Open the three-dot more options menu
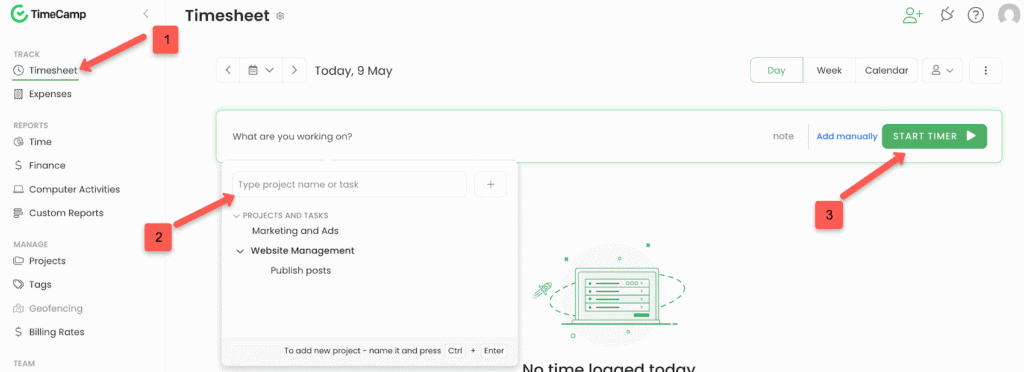The width and height of the screenshot is (1024, 372). pyautogui.click(x=985, y=70)
